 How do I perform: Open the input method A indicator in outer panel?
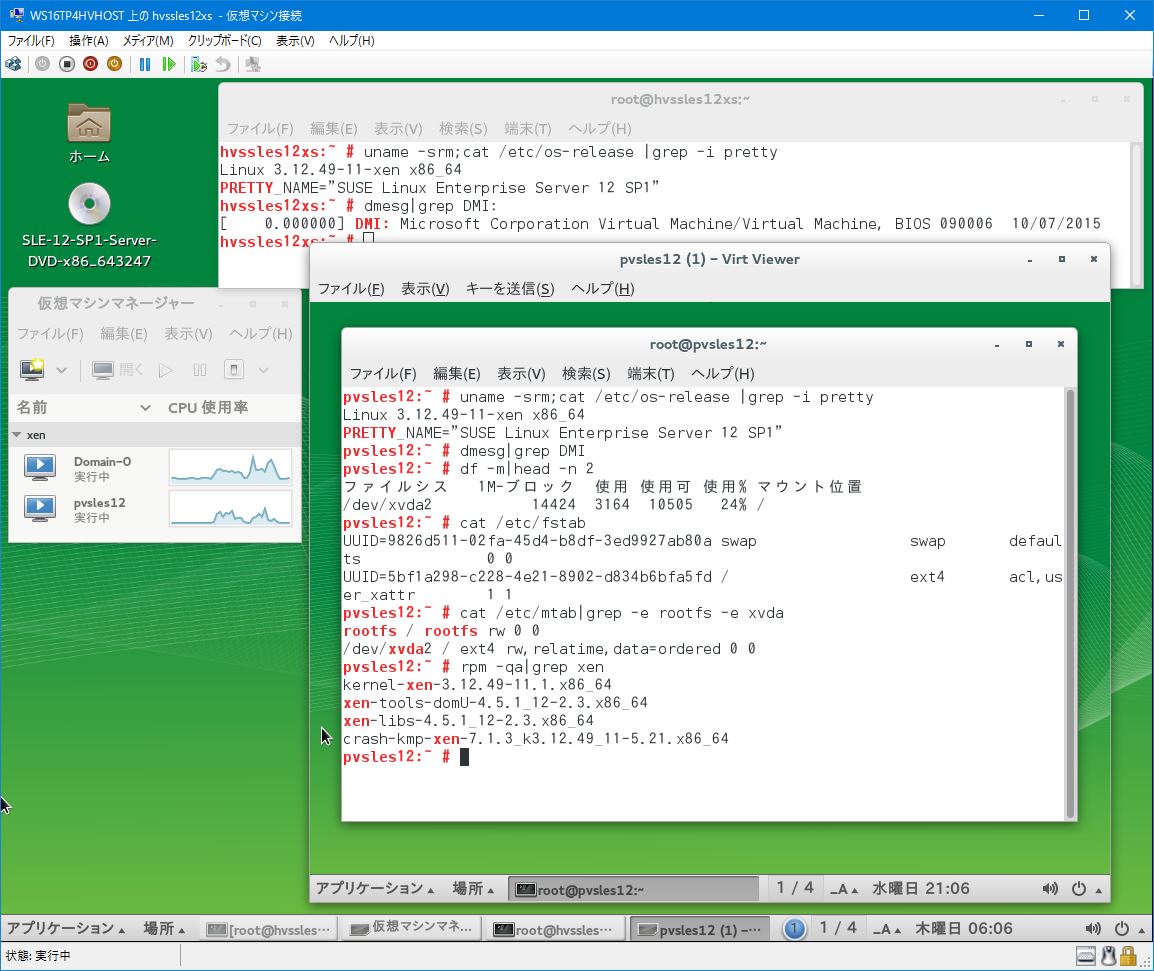click(x=887, y=929)
